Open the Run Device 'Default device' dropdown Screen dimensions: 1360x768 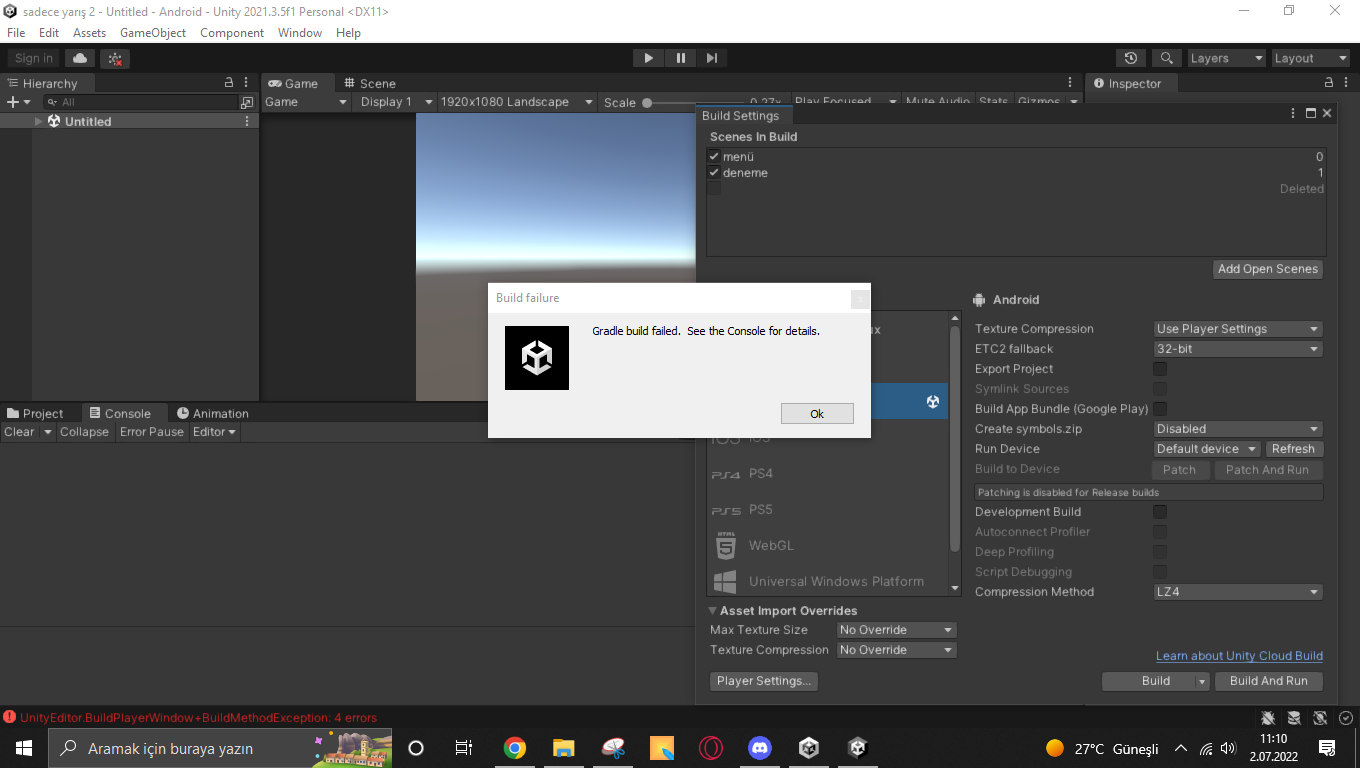tap(1206, 449)
